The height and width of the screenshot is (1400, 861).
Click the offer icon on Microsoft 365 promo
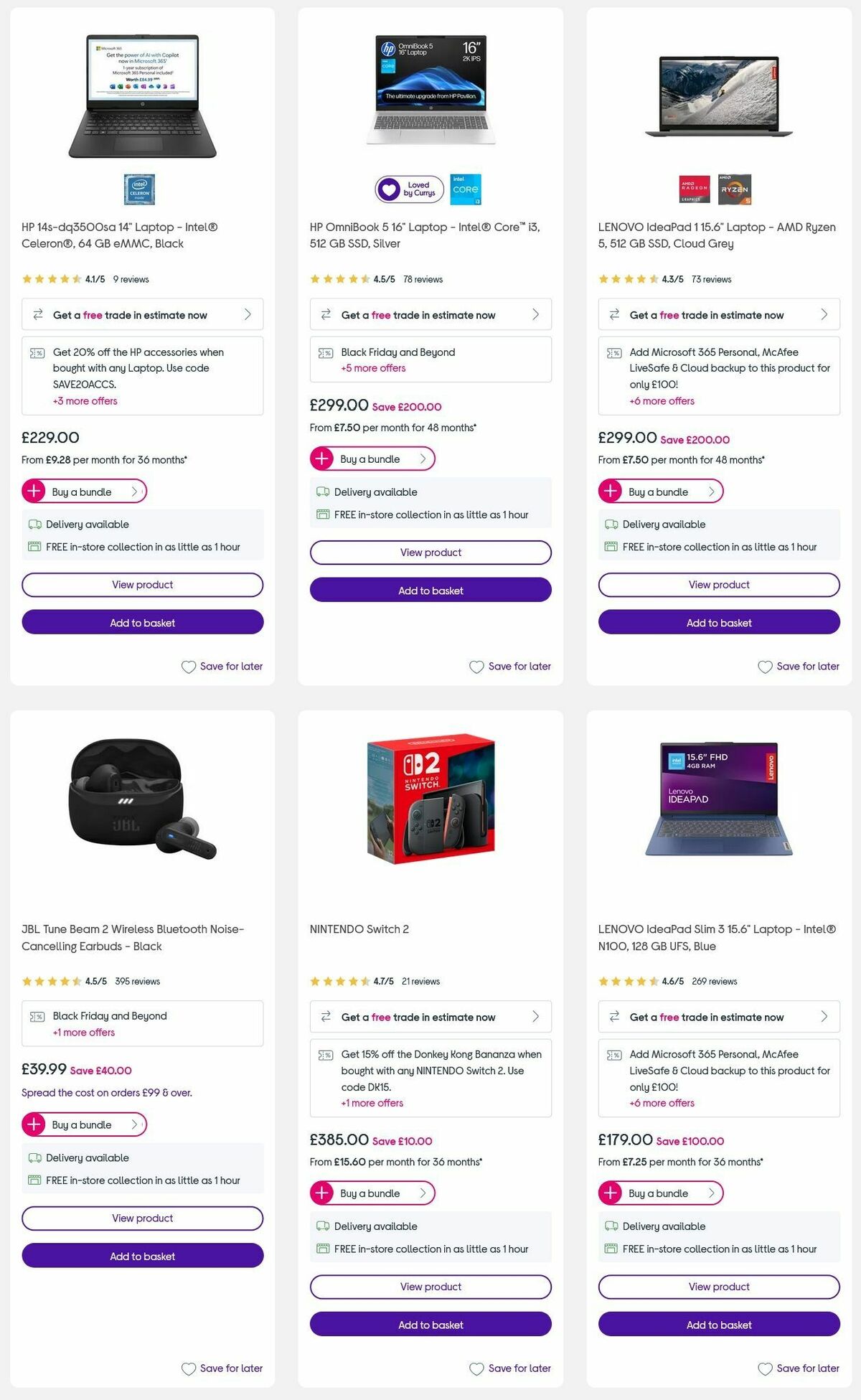pyautogui.click(x=616, y=352)
